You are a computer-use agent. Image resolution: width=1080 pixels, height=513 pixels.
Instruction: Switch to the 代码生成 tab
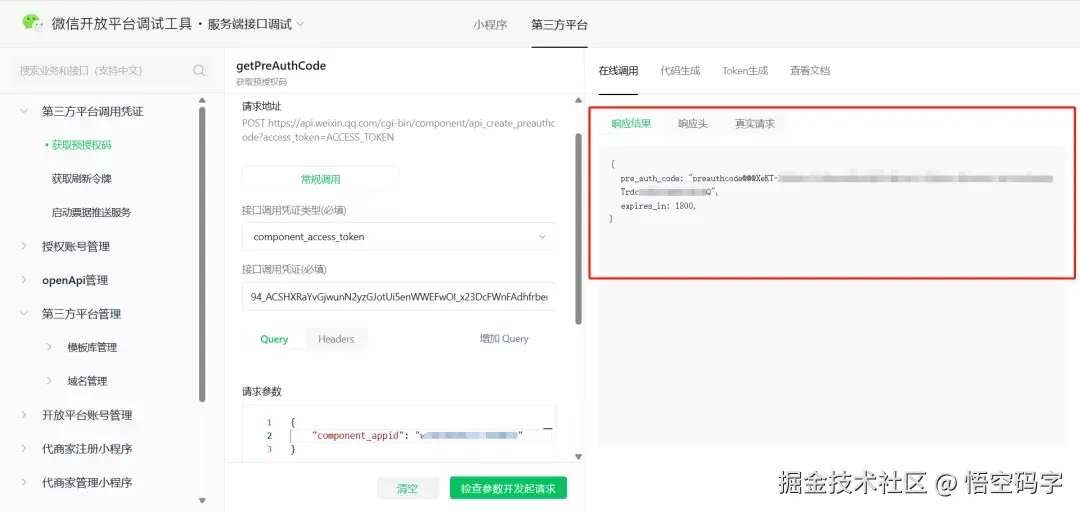(680, 70)
